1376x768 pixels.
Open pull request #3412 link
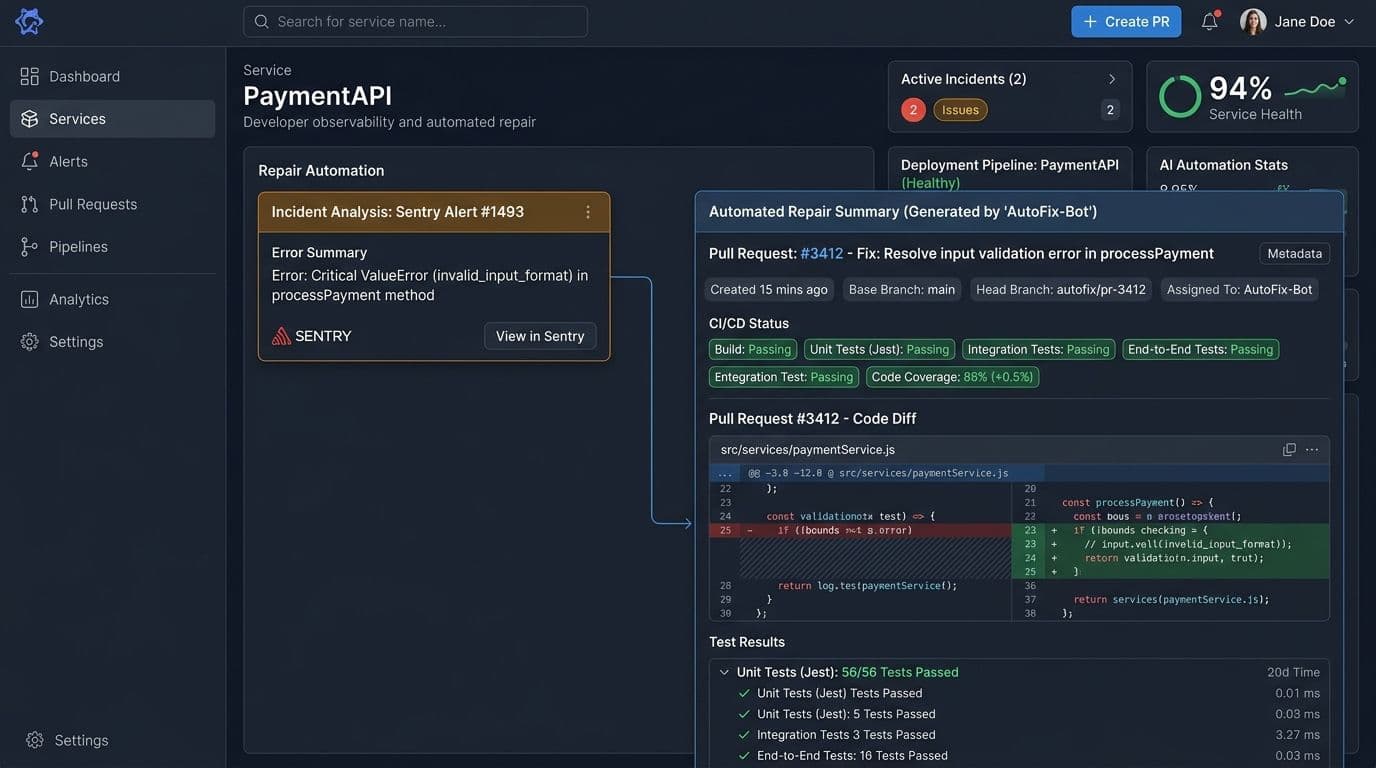pos(822,253)
